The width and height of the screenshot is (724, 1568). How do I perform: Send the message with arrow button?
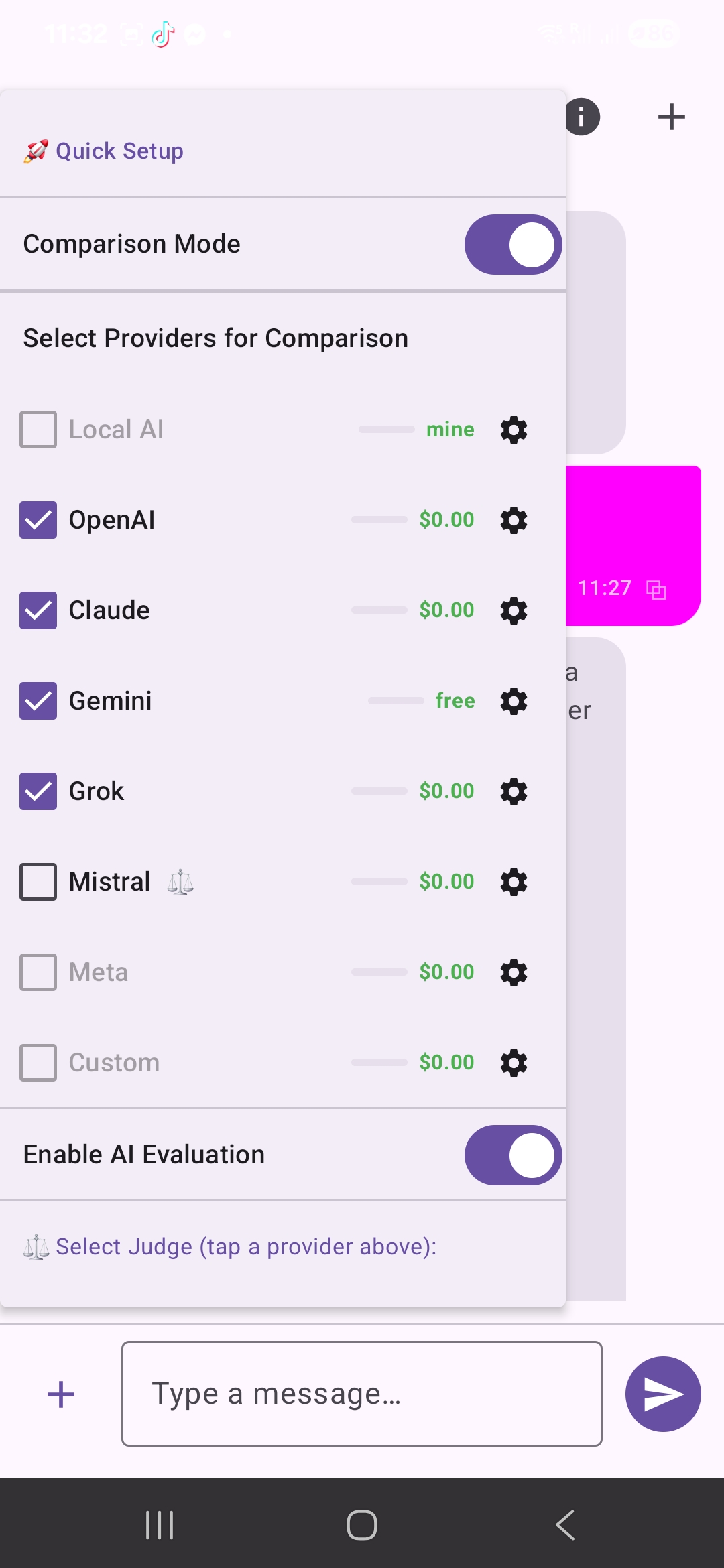tap(663, 1394)
